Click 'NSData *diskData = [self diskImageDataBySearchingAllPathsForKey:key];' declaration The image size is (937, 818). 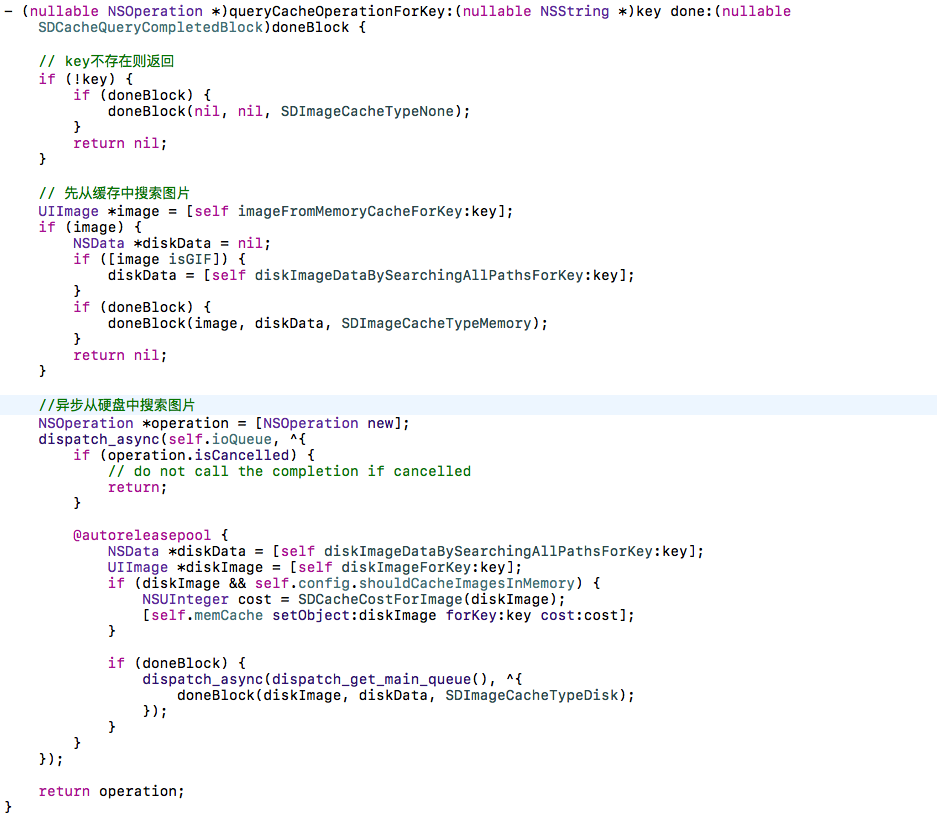405,552
